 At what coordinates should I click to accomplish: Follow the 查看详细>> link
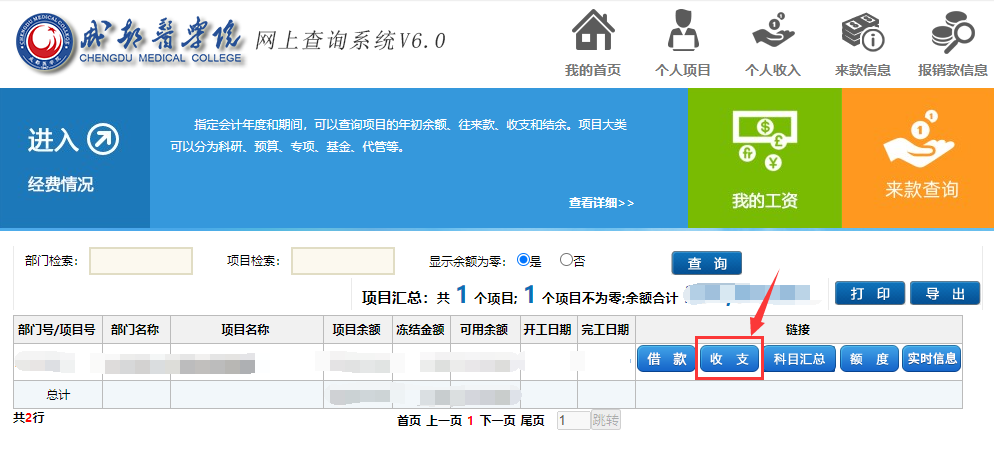pos(601,203)
